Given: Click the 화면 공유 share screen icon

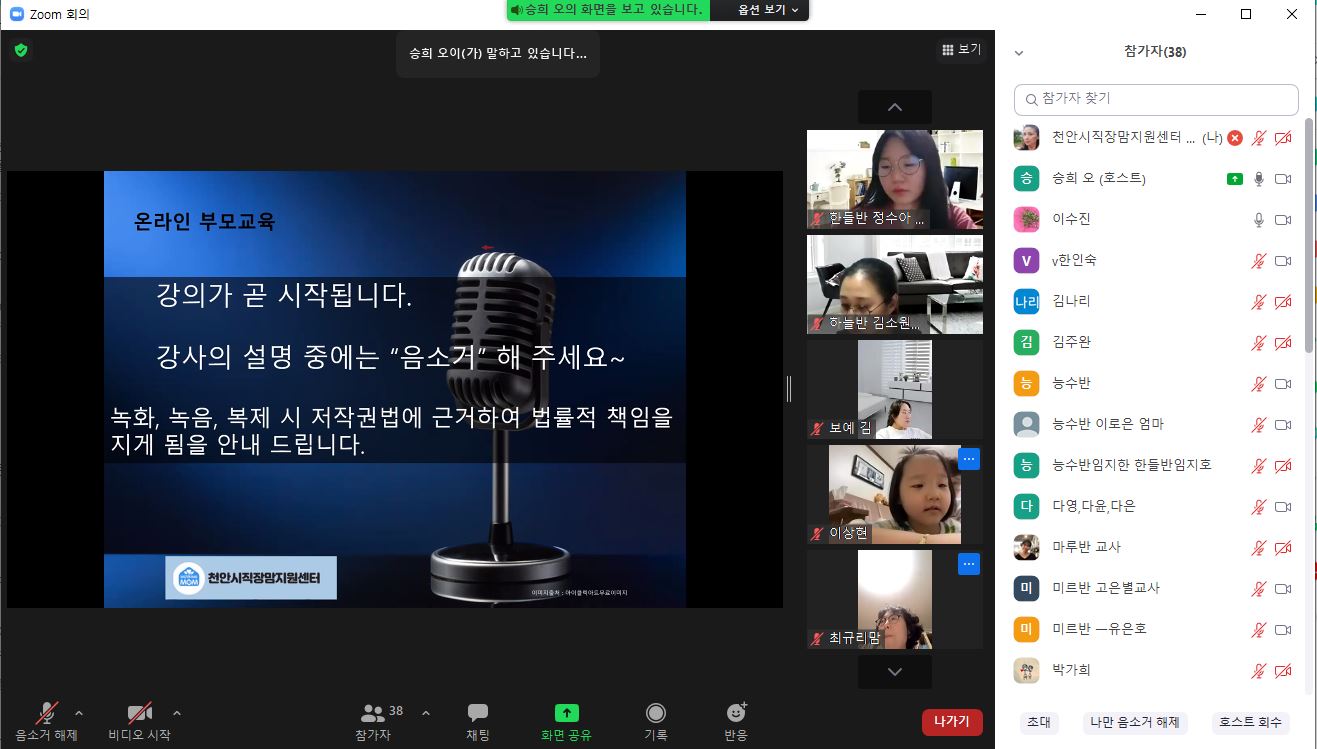Looking at the screenshot, I should pyautogui.click(x=566, y=713).
